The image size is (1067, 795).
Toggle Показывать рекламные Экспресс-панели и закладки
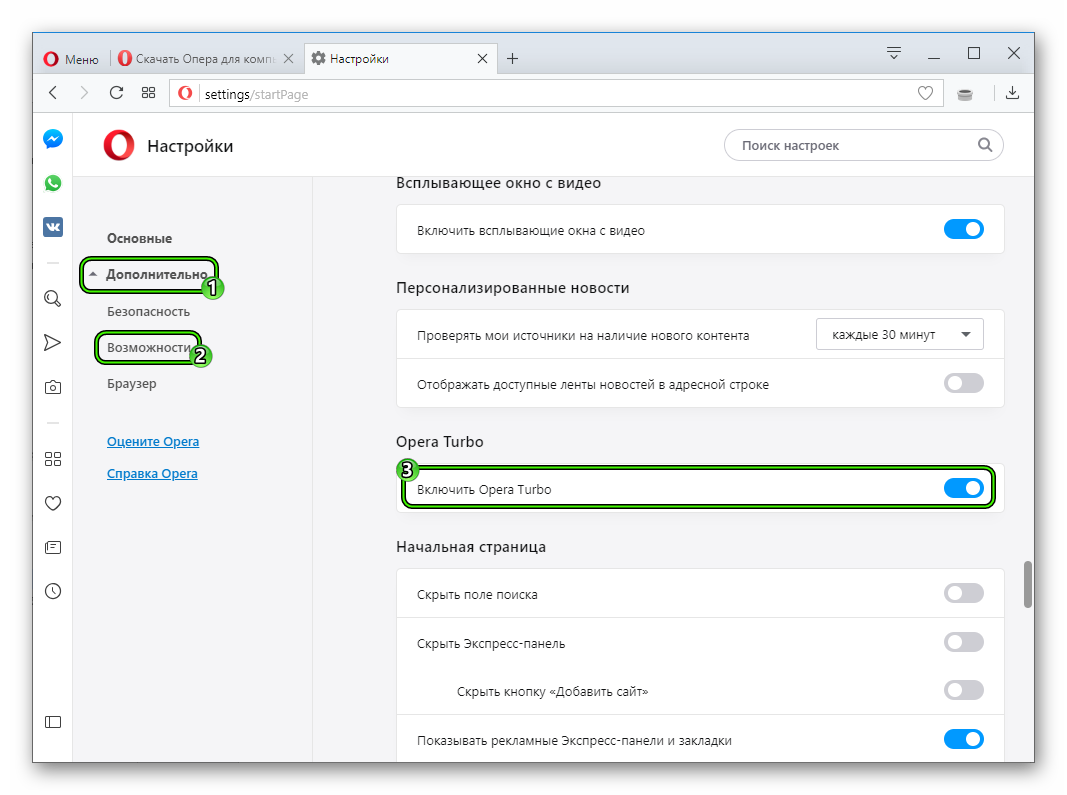coord(964,739)
